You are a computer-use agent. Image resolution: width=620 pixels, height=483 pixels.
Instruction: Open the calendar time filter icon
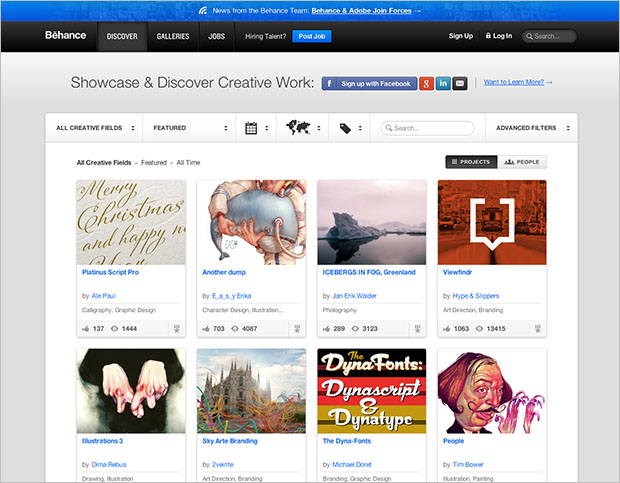pyautogui.click(x=251, y=128)
